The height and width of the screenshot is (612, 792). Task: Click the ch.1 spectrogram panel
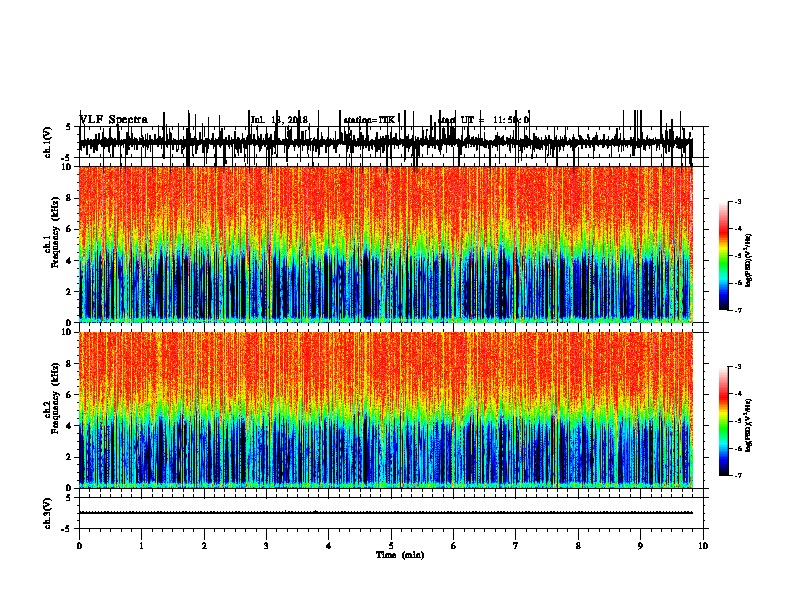pos(385,244)
